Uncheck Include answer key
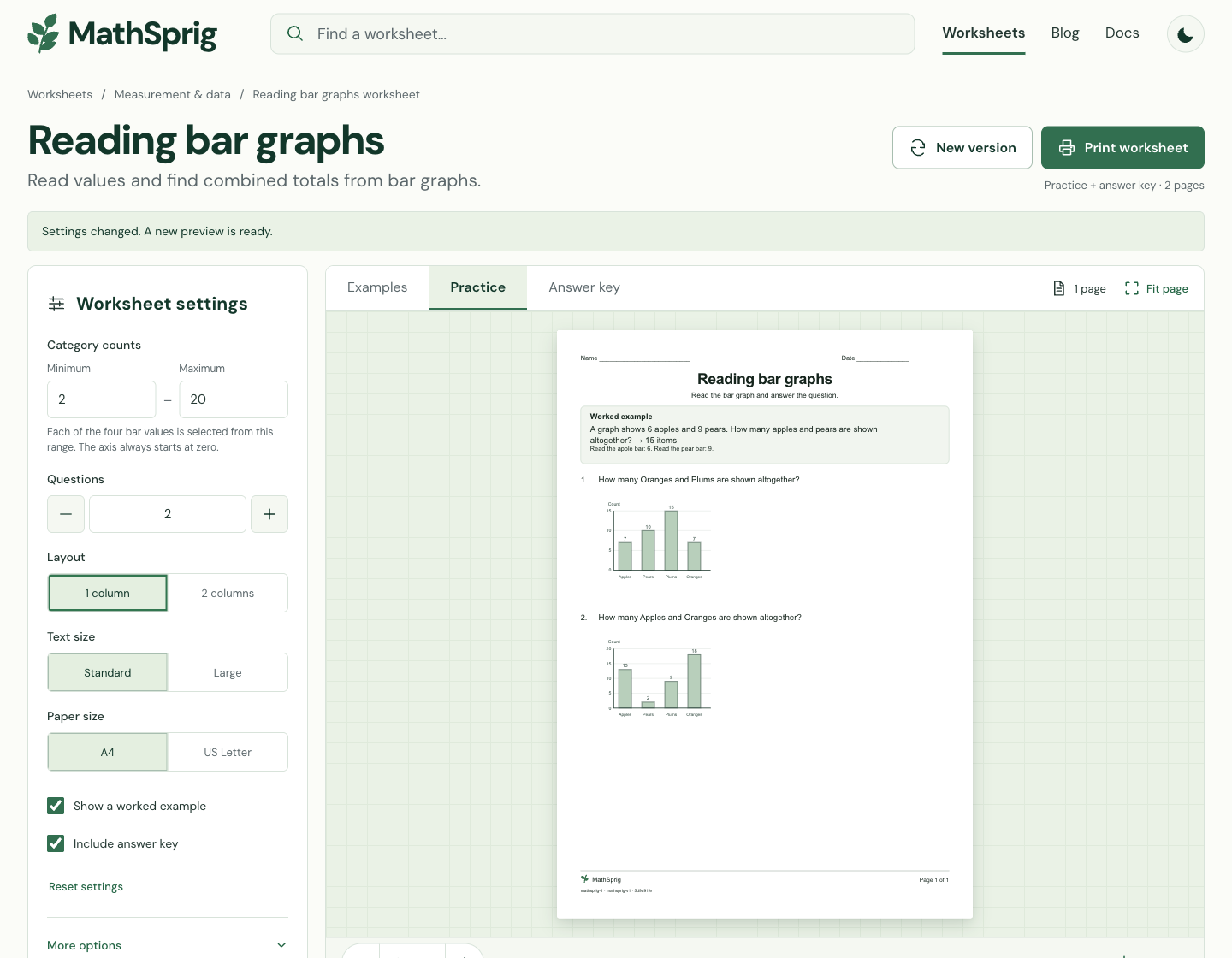Image resolution: width=1232 pixels, height=958 pixels. (x=56, y=843)
